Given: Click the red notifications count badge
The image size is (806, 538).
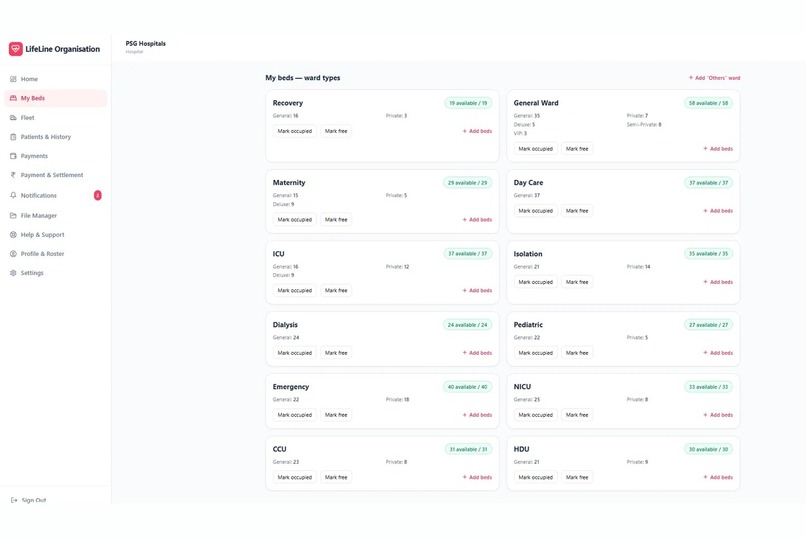Looking at the screenshot, I should coord(98,195).
